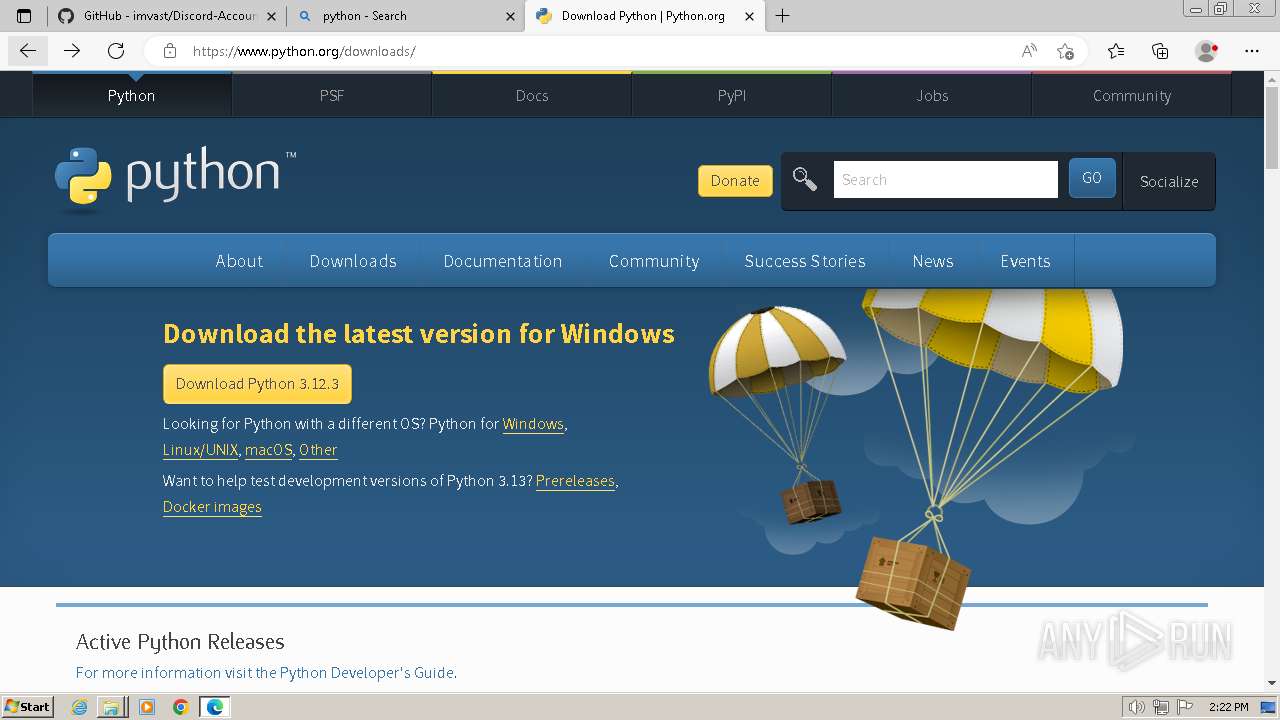Viewport: 1280px width, 720px height.
Task: Click the python logo
Action: (x=175, y=180)
